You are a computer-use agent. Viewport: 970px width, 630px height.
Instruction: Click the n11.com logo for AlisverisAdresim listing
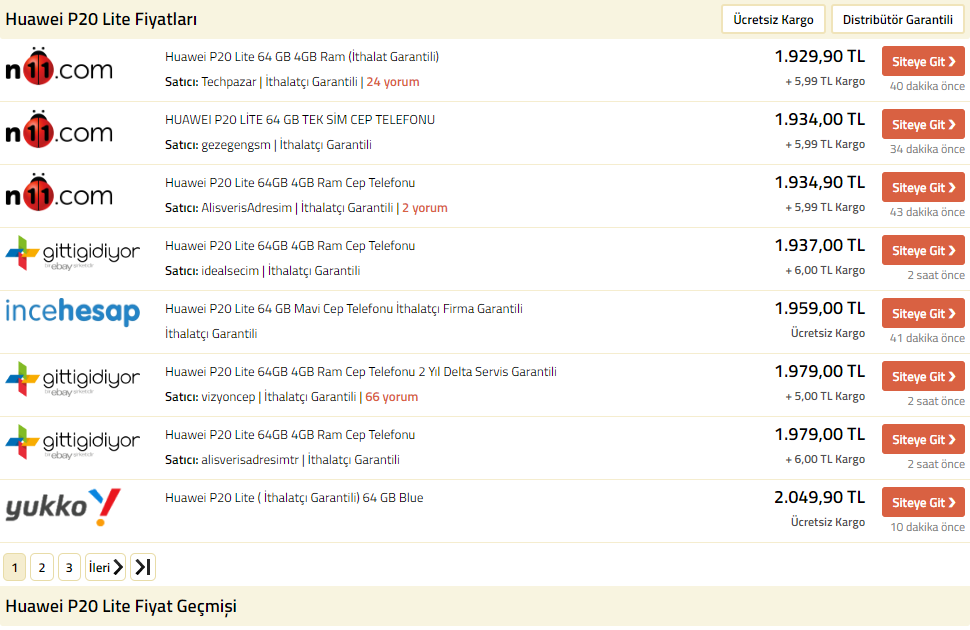[59, 195]
